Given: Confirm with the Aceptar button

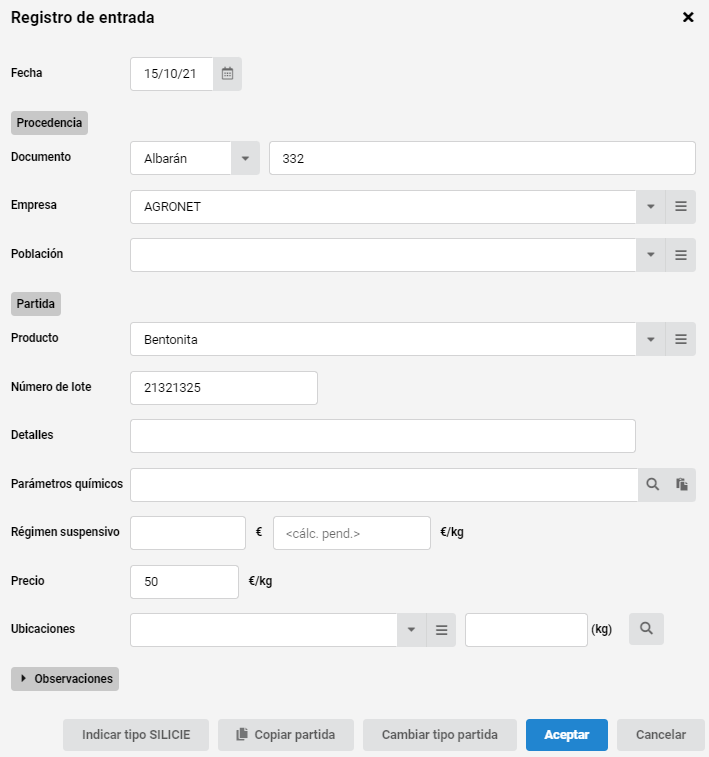Looking at the screenshot, I should tap(567, 735).
